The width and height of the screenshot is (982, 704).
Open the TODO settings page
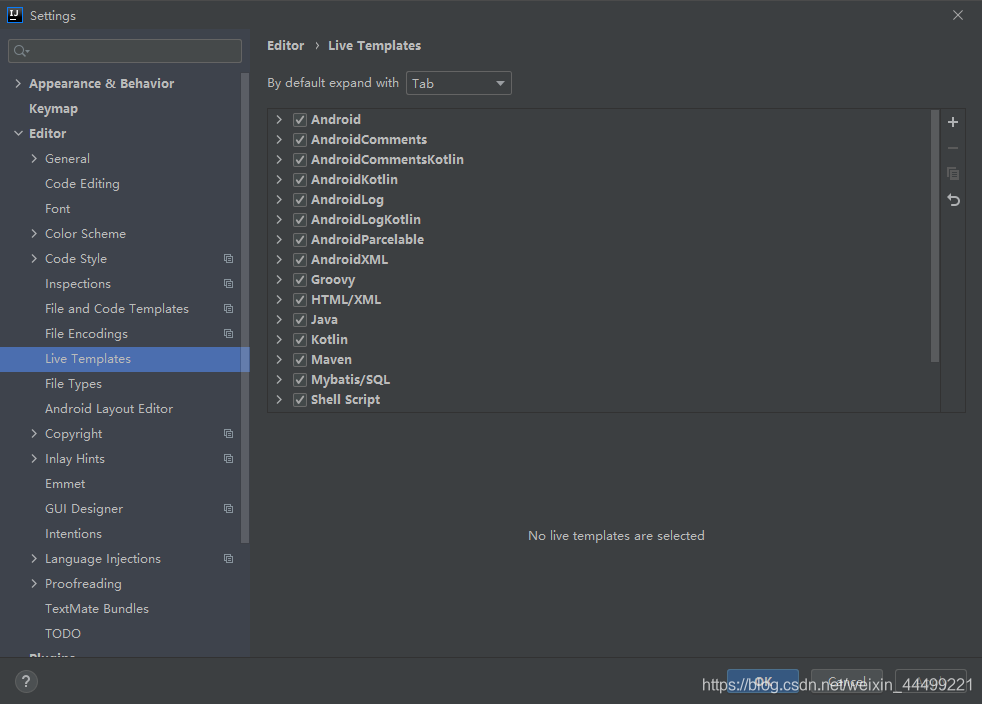63,634
